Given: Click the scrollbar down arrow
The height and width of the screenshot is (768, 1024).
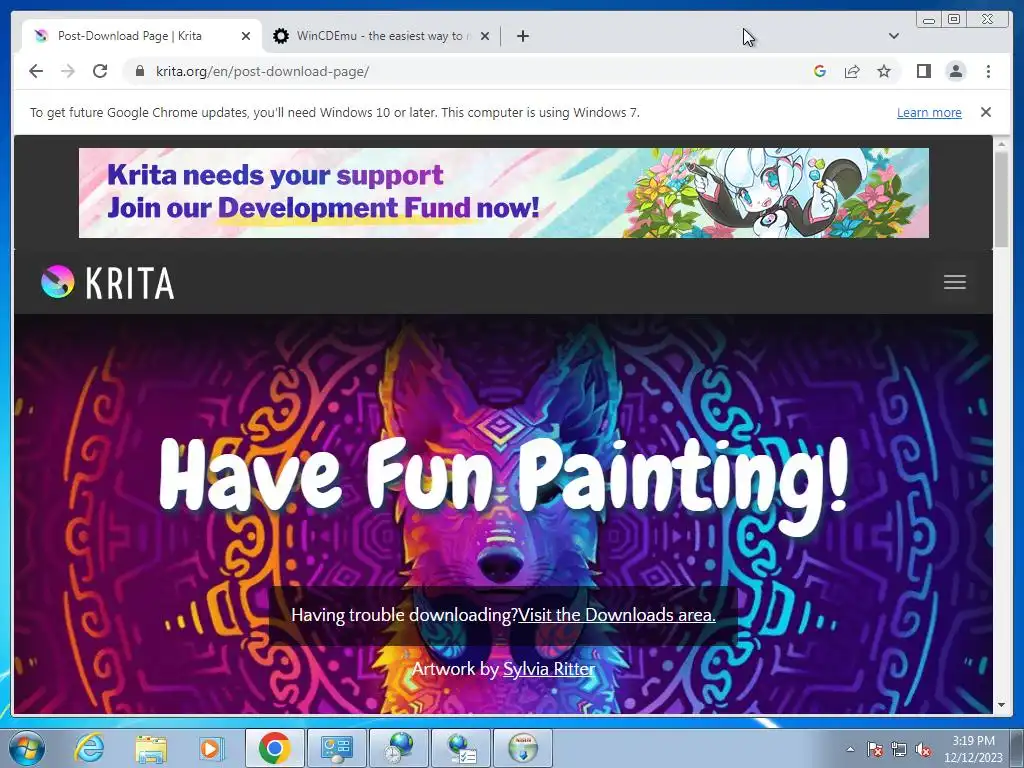Looking at the screenshot, I should tap(1001, 705).
